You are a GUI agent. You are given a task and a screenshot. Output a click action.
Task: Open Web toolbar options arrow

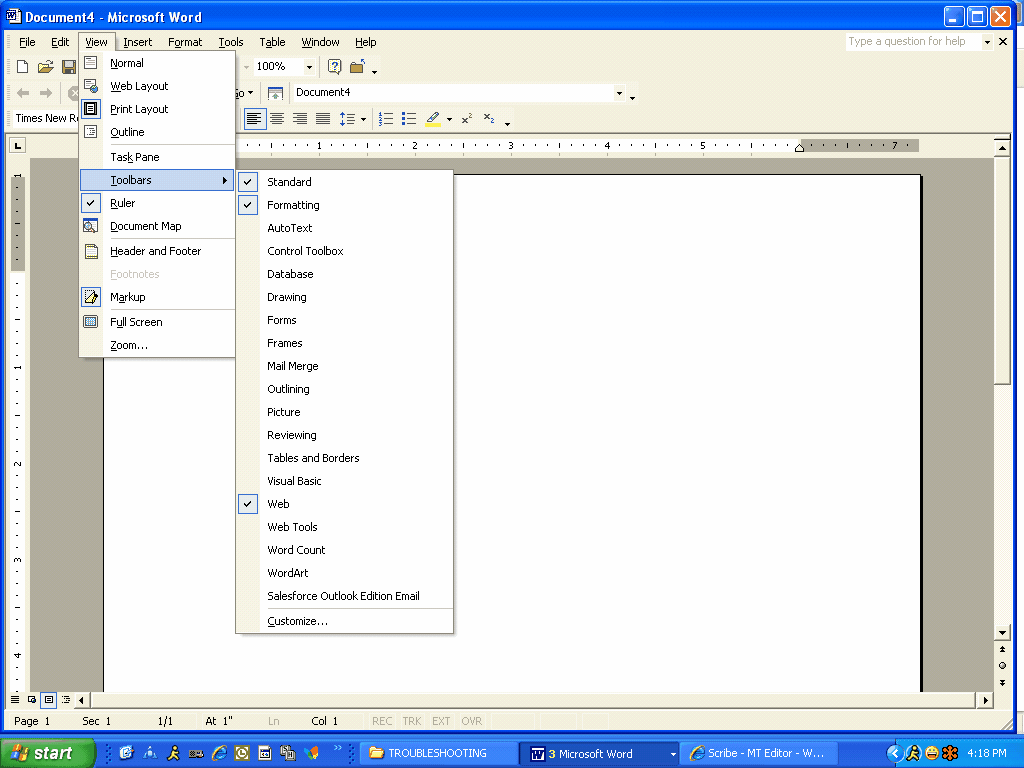pos(632,97)
